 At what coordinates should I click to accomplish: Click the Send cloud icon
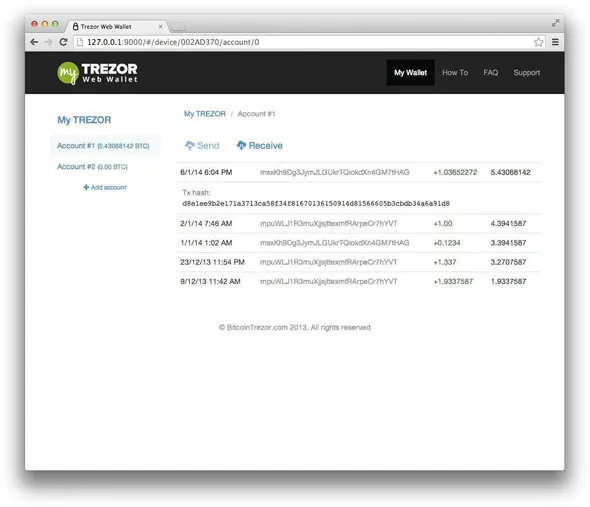click(x=190, y=145)
